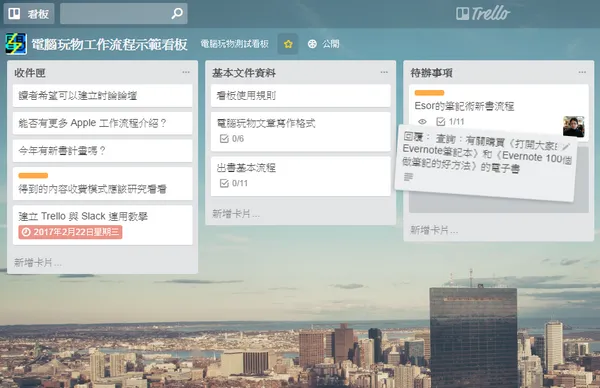Open card 看板使用規則

tap(301, 95)
